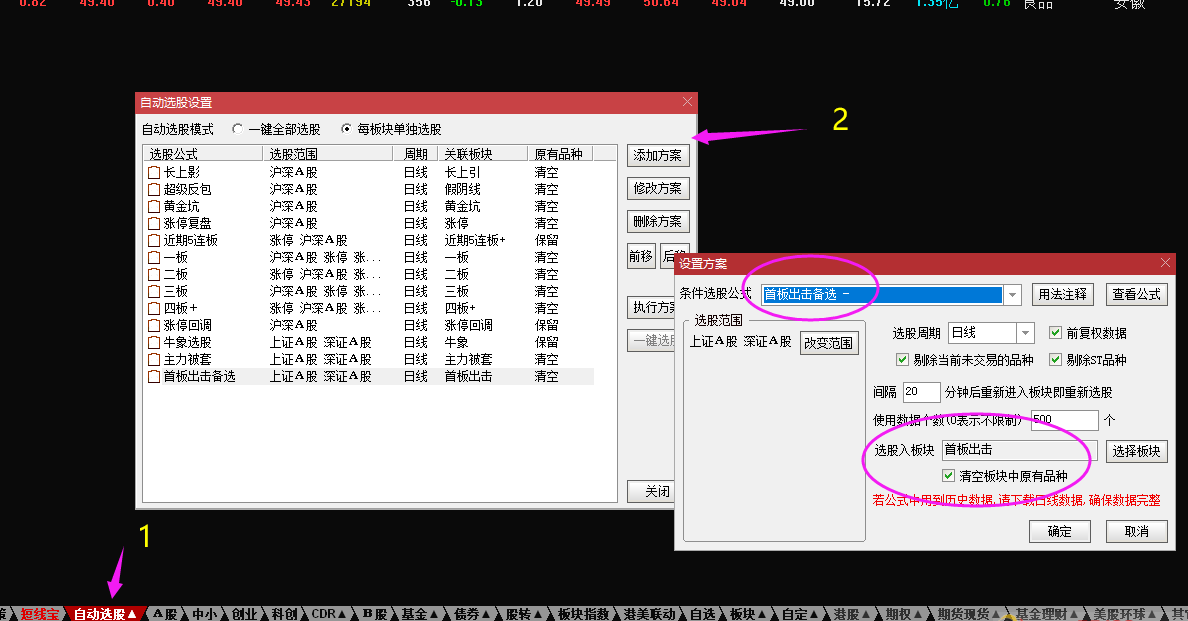The width and height of the screenshot is (1188, 621).
Task: Click the icon beside 一板 formula
Action: pyautogui.click(x=154, y=257)
